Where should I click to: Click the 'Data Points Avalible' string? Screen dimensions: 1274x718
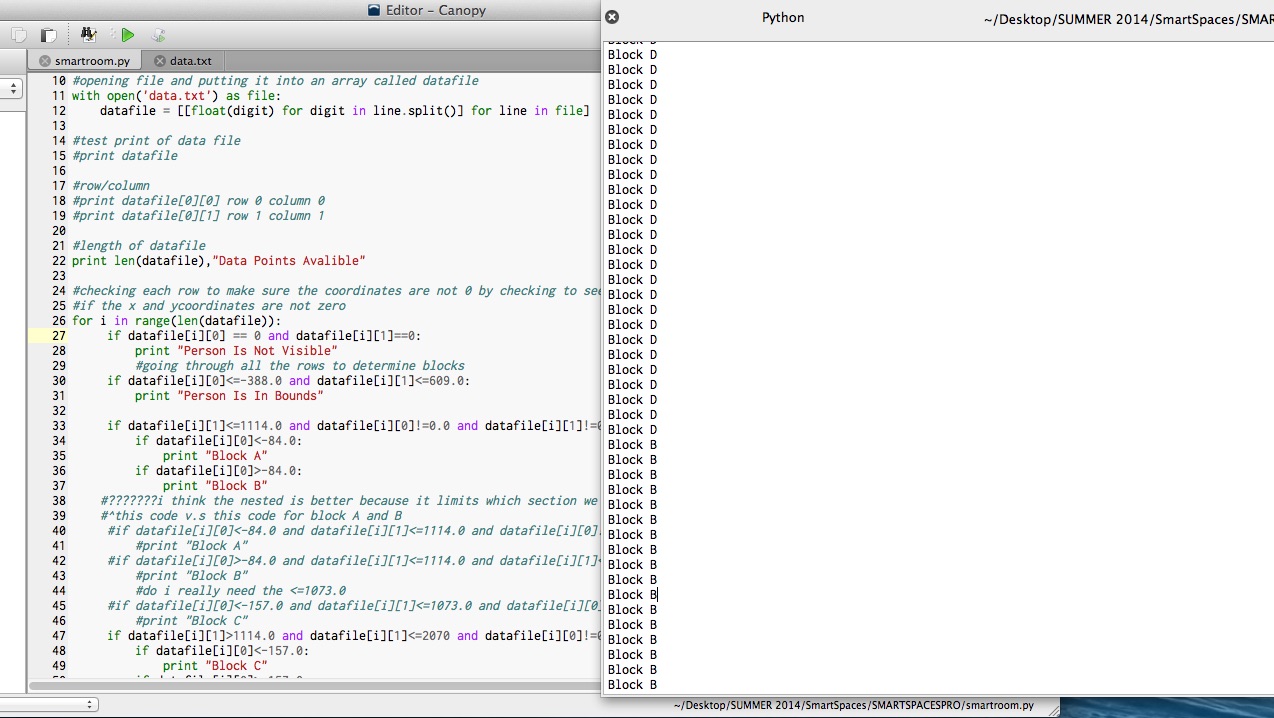(289, 261)
